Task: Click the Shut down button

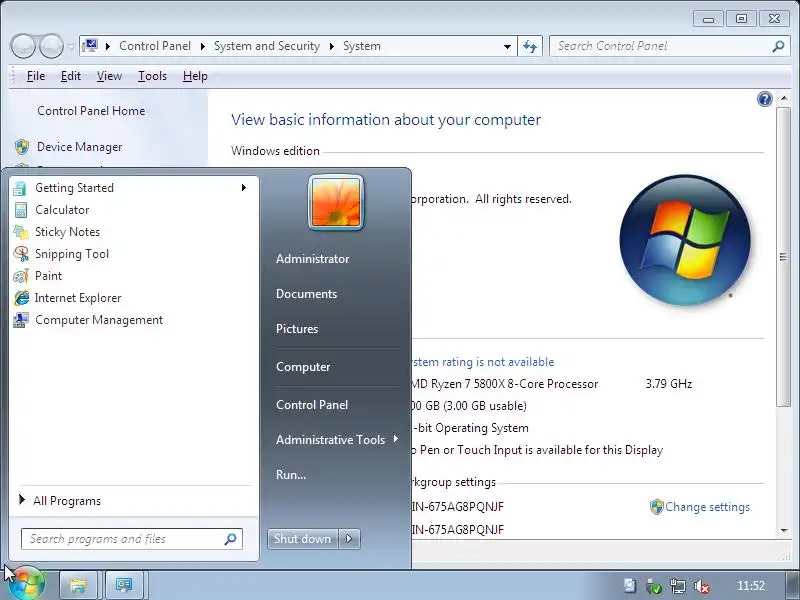Action: [x=302, y=539]
